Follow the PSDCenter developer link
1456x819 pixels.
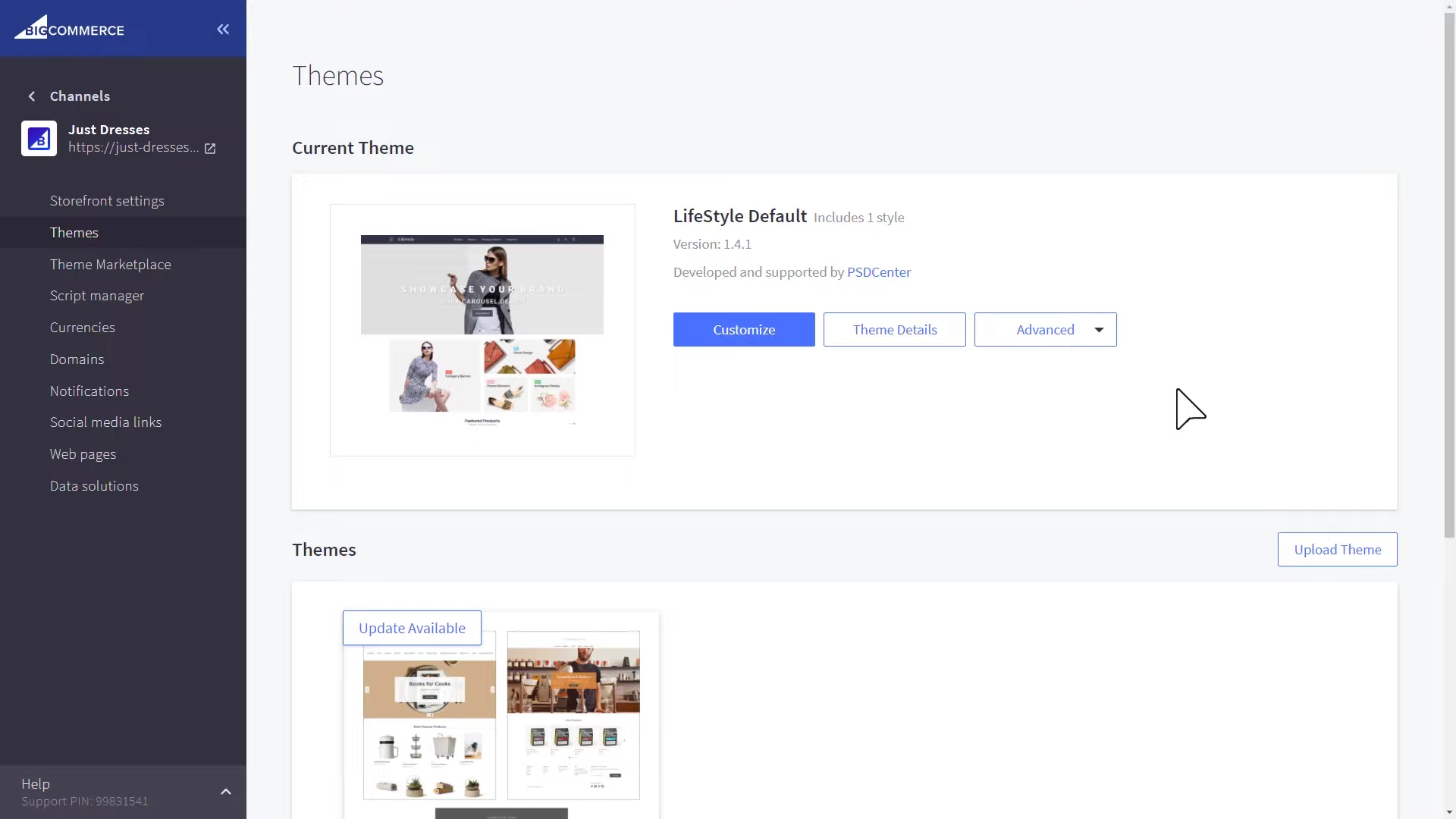879,271
